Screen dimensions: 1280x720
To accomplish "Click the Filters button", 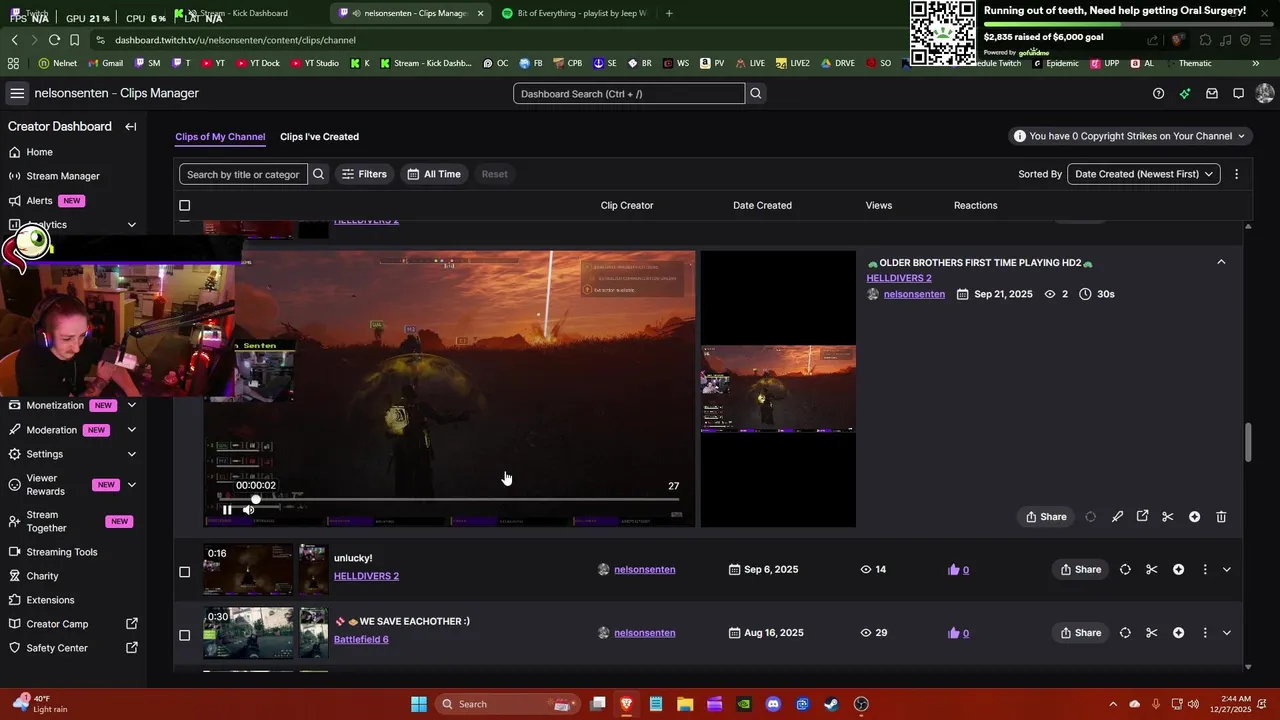I will 364,174.
